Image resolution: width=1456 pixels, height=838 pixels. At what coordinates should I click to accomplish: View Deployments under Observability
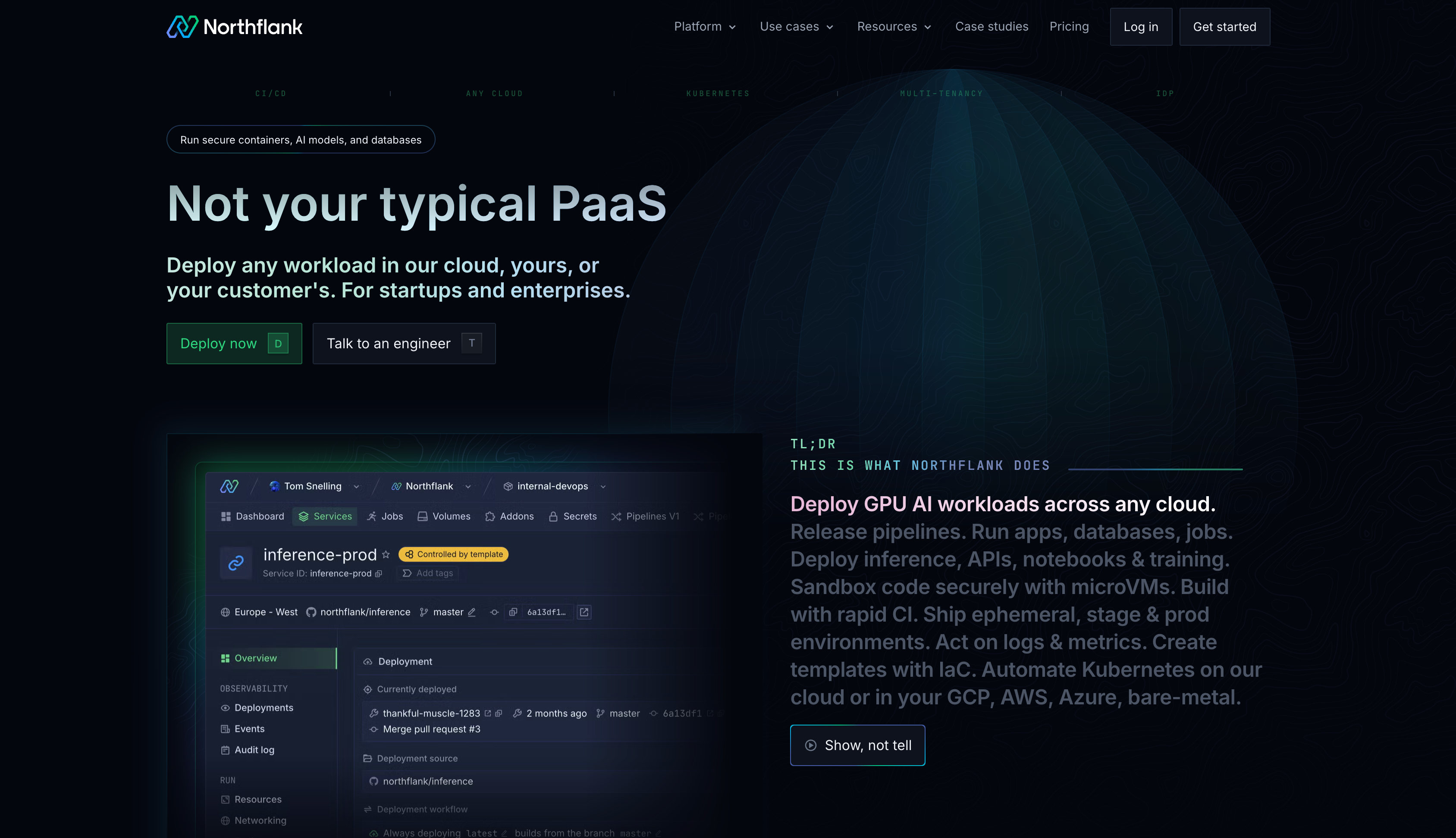click(264, 707)
